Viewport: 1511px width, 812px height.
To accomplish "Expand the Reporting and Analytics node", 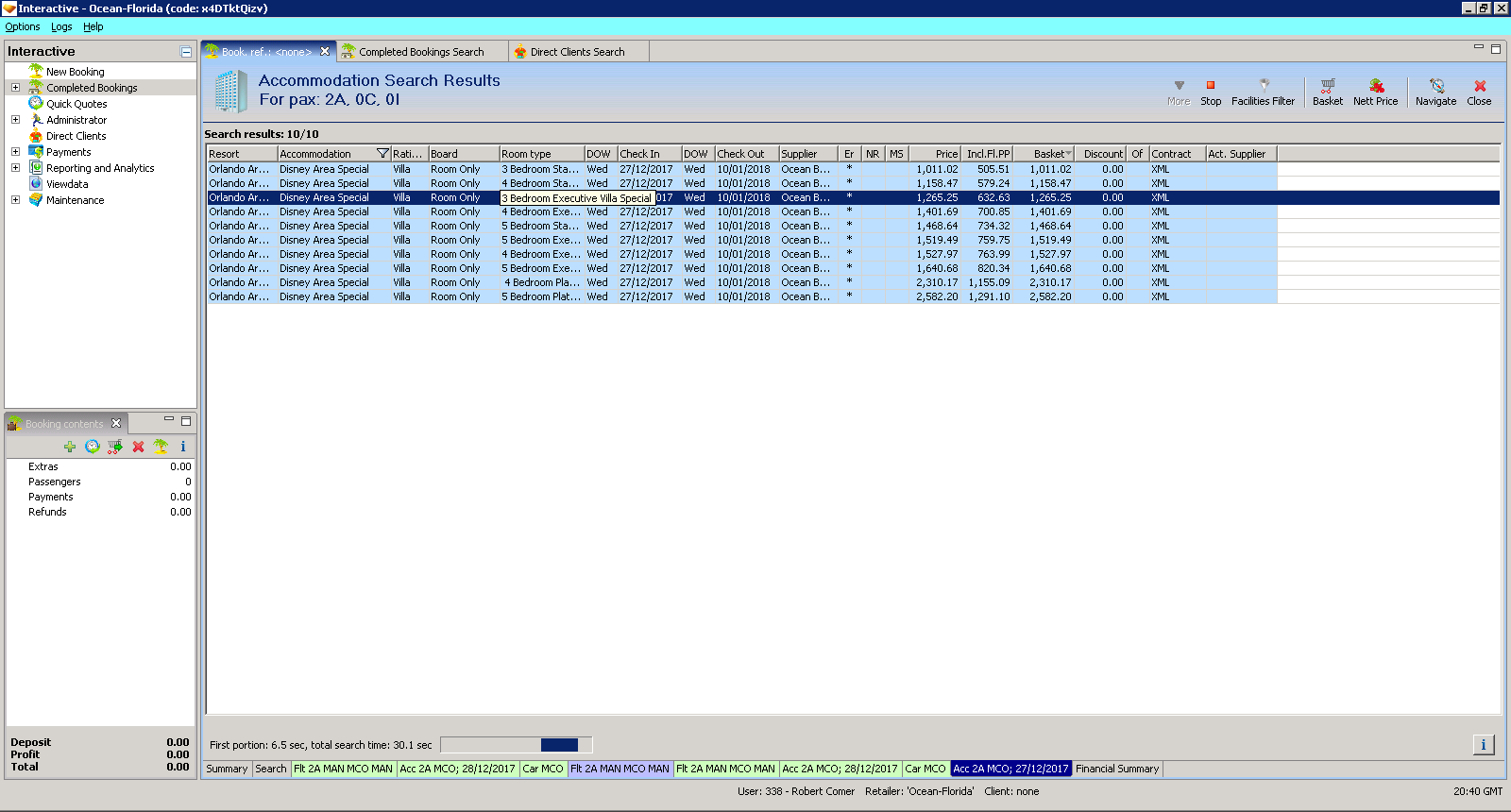I will tap(15, 168).
